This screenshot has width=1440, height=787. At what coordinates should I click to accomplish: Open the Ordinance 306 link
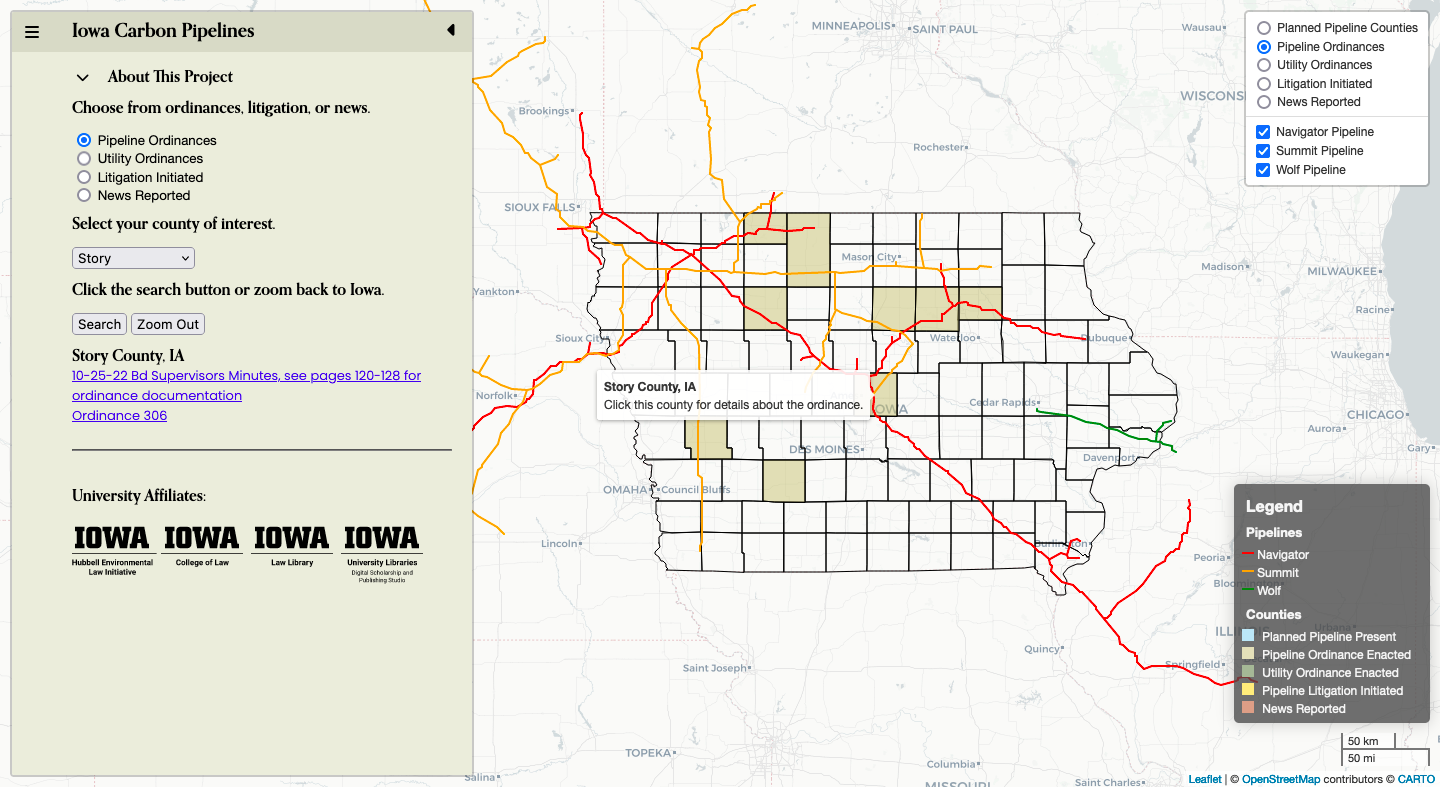119,416
